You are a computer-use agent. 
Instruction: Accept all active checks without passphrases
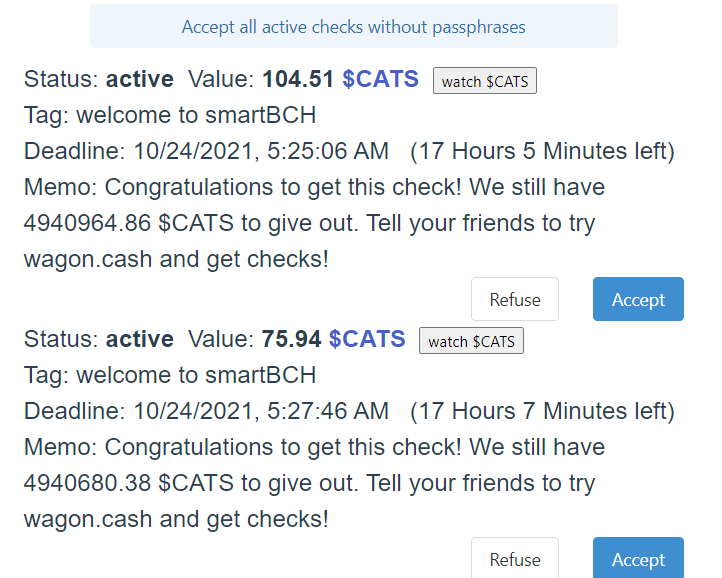coord(354,27)
